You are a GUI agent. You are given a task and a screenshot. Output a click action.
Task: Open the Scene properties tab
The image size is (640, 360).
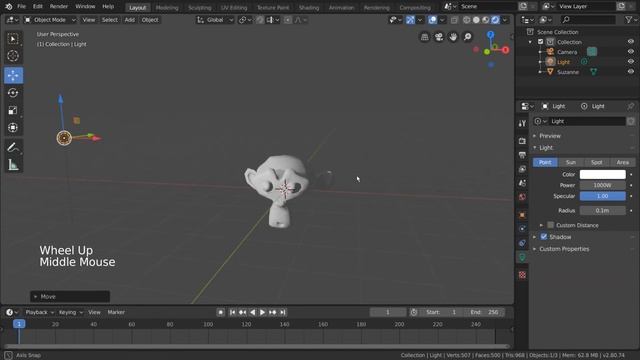click(x=522, y=183)
